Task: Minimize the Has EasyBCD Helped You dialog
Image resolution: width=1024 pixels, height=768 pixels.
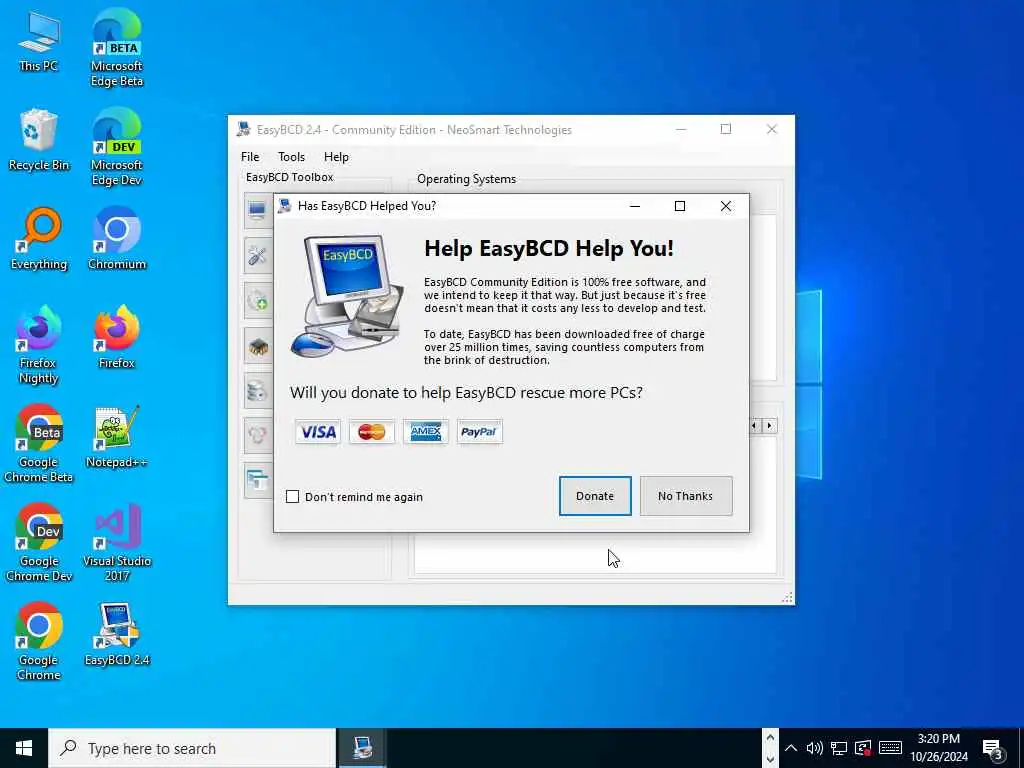Action: 635,206
